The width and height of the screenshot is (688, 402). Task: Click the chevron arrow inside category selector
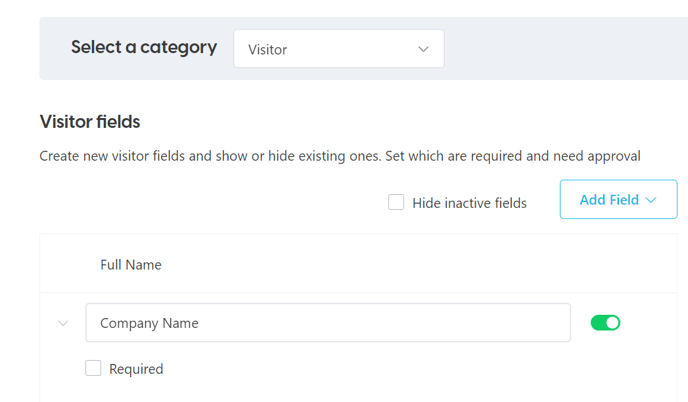423,49
